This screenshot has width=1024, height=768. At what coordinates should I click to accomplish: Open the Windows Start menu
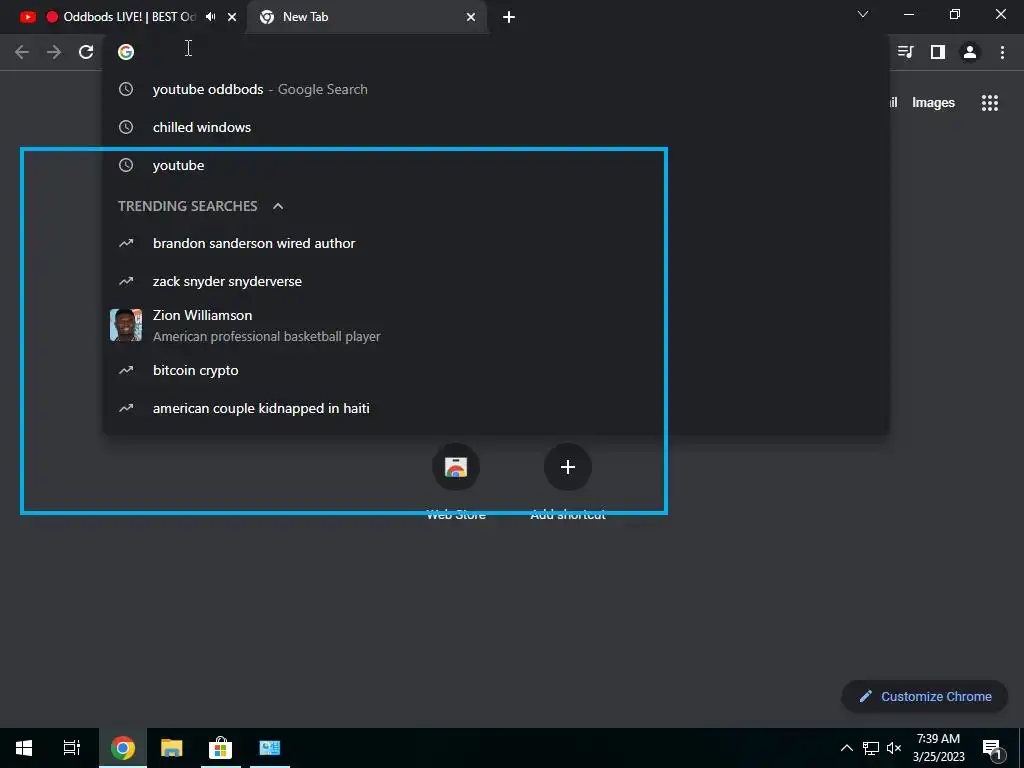24,748
